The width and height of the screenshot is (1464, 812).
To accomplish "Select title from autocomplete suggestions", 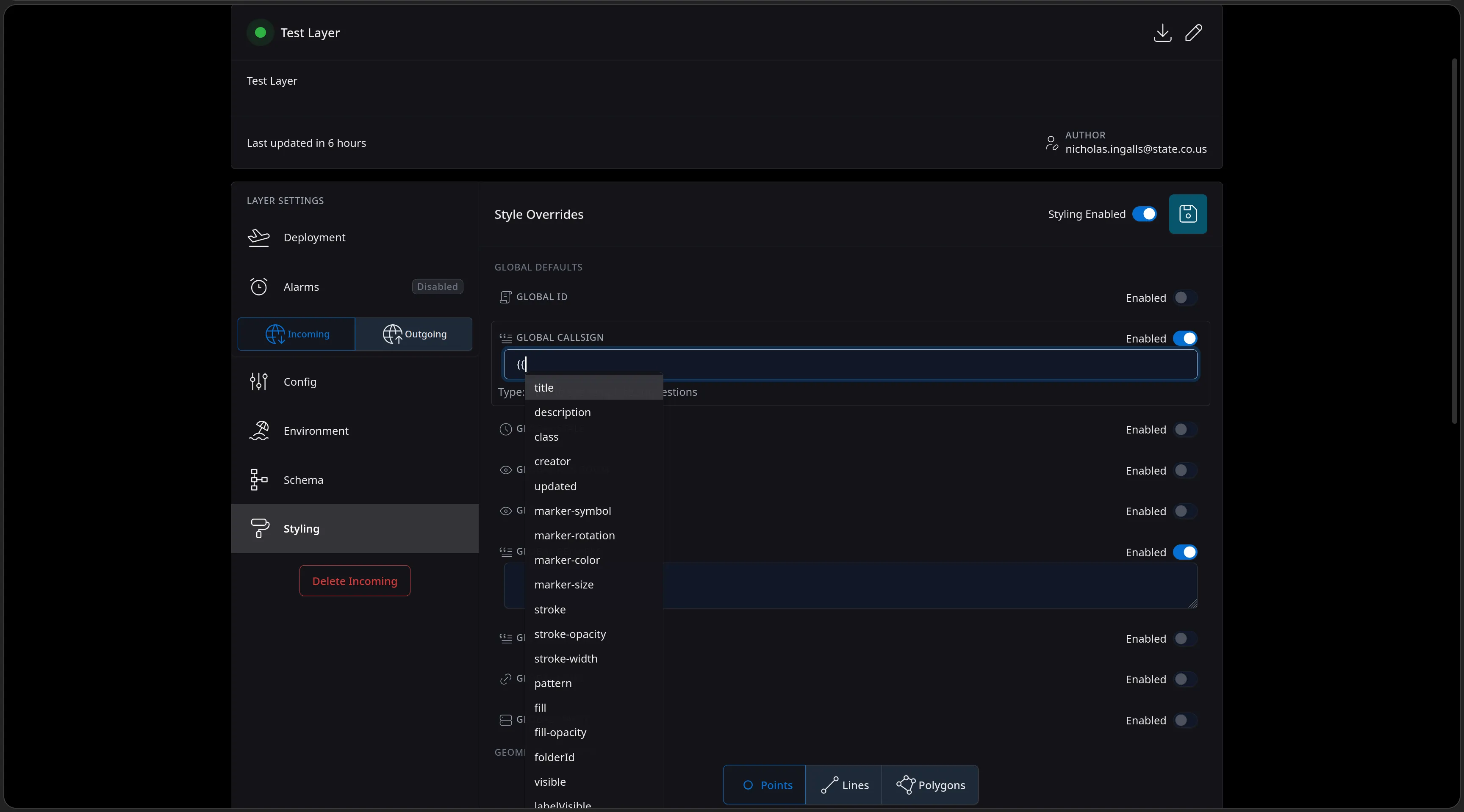I will point(594,388).
